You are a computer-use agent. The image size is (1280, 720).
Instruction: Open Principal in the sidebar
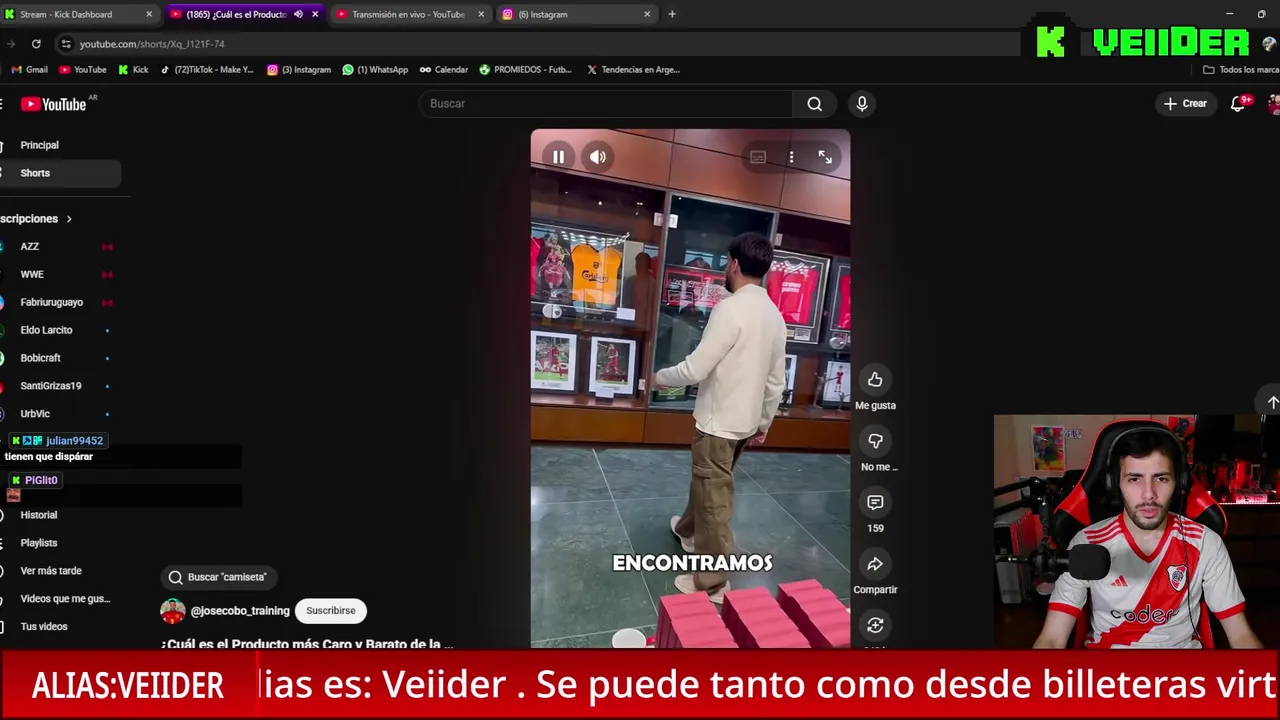click(40, 145)
